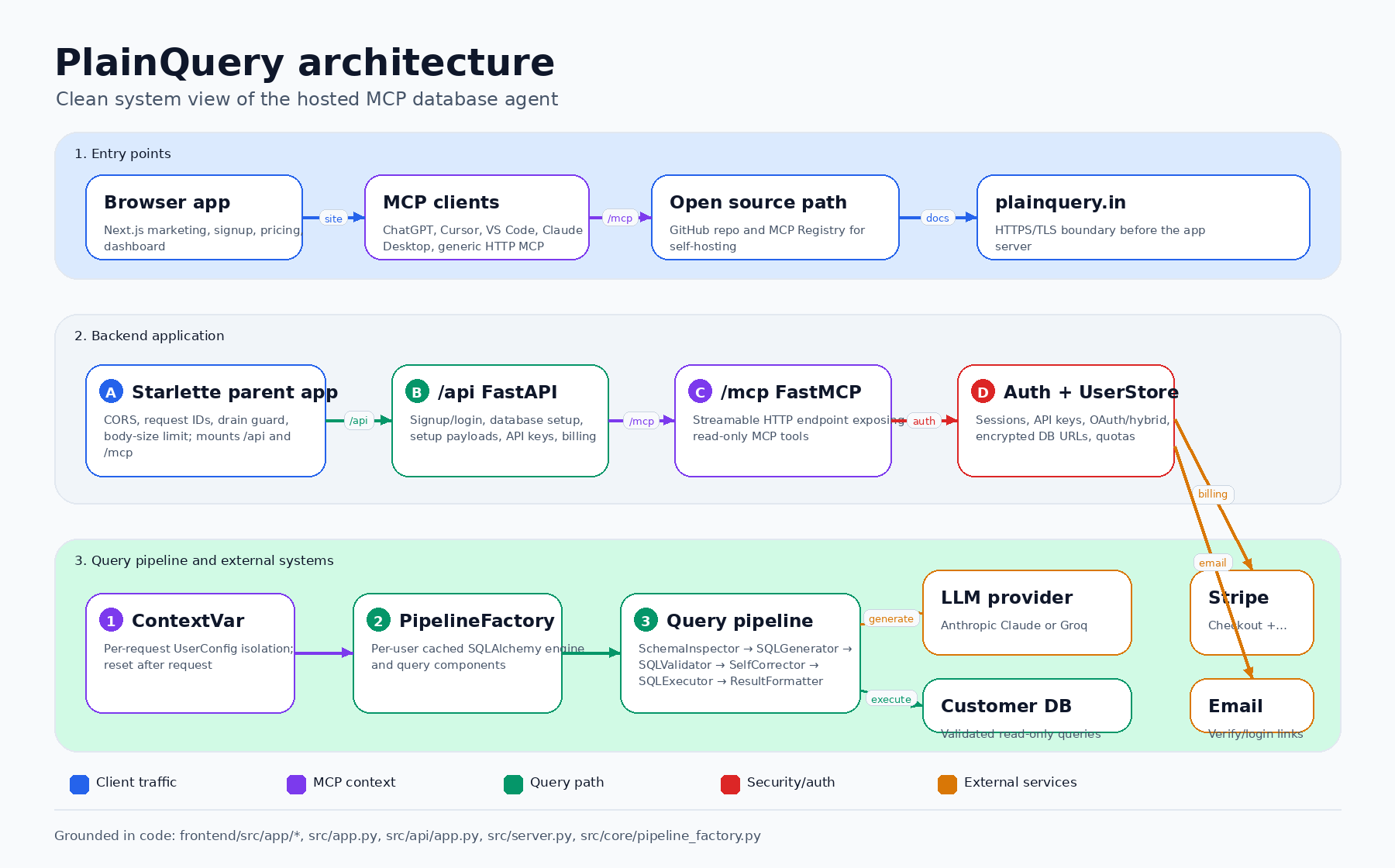
Task: Select the MCP clients card
Action: (x=477, y=217)
